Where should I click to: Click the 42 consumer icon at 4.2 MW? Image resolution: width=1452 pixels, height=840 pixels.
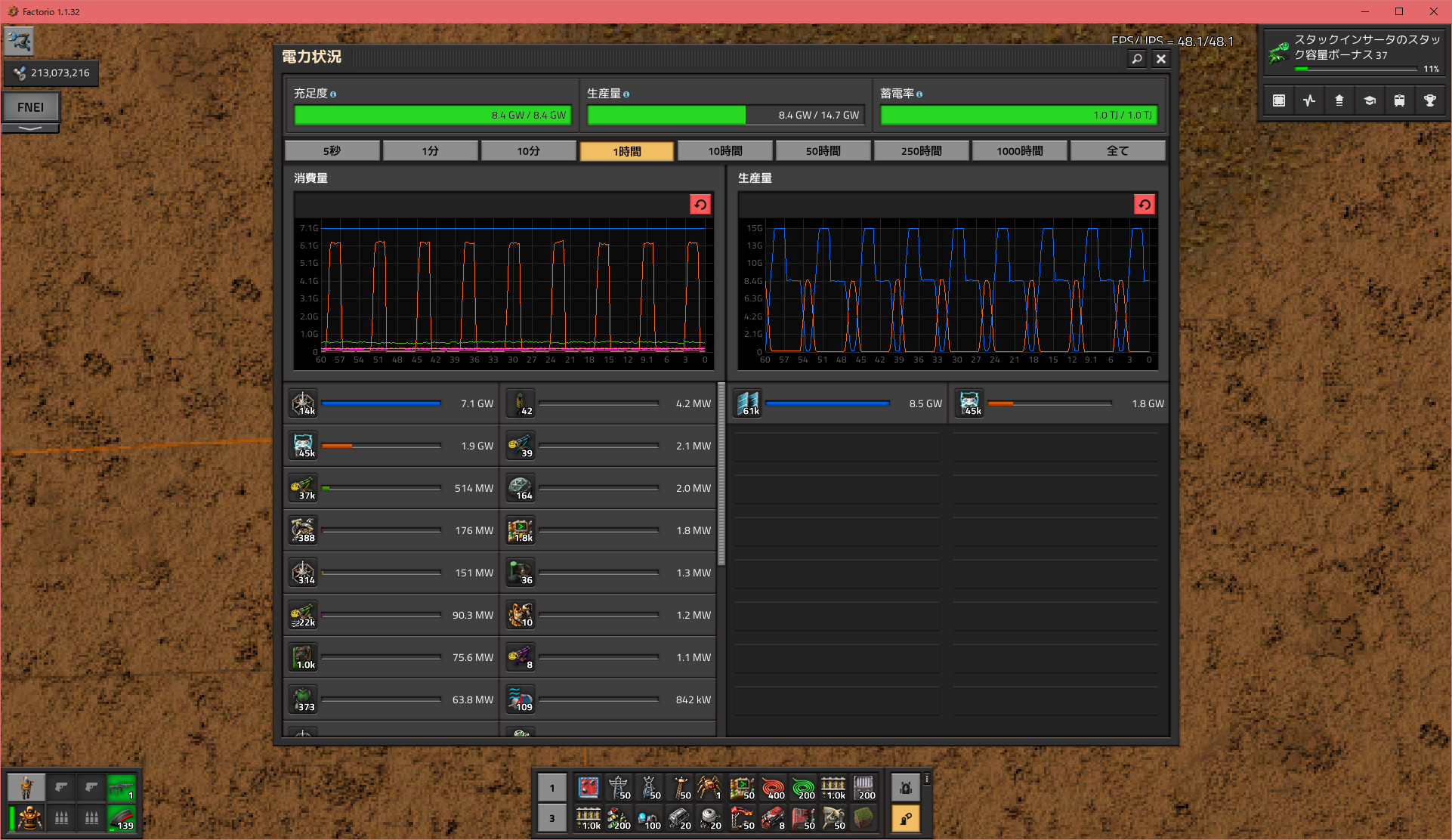point(521,403)
